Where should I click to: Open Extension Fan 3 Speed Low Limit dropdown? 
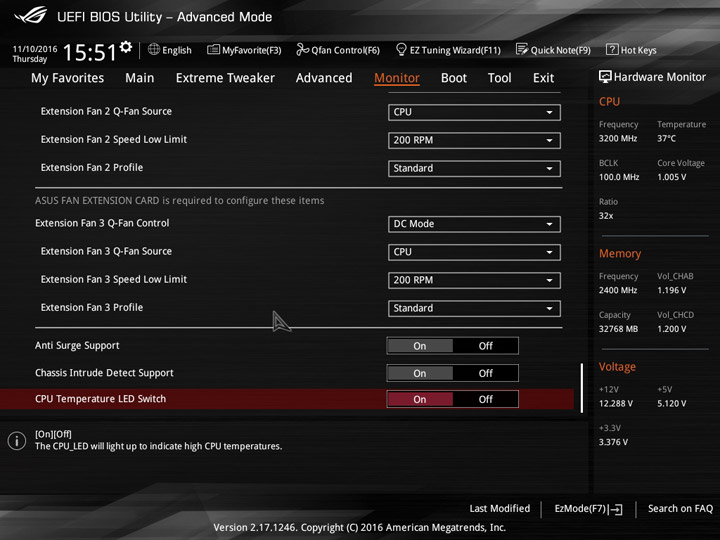[x=474, y=280]
